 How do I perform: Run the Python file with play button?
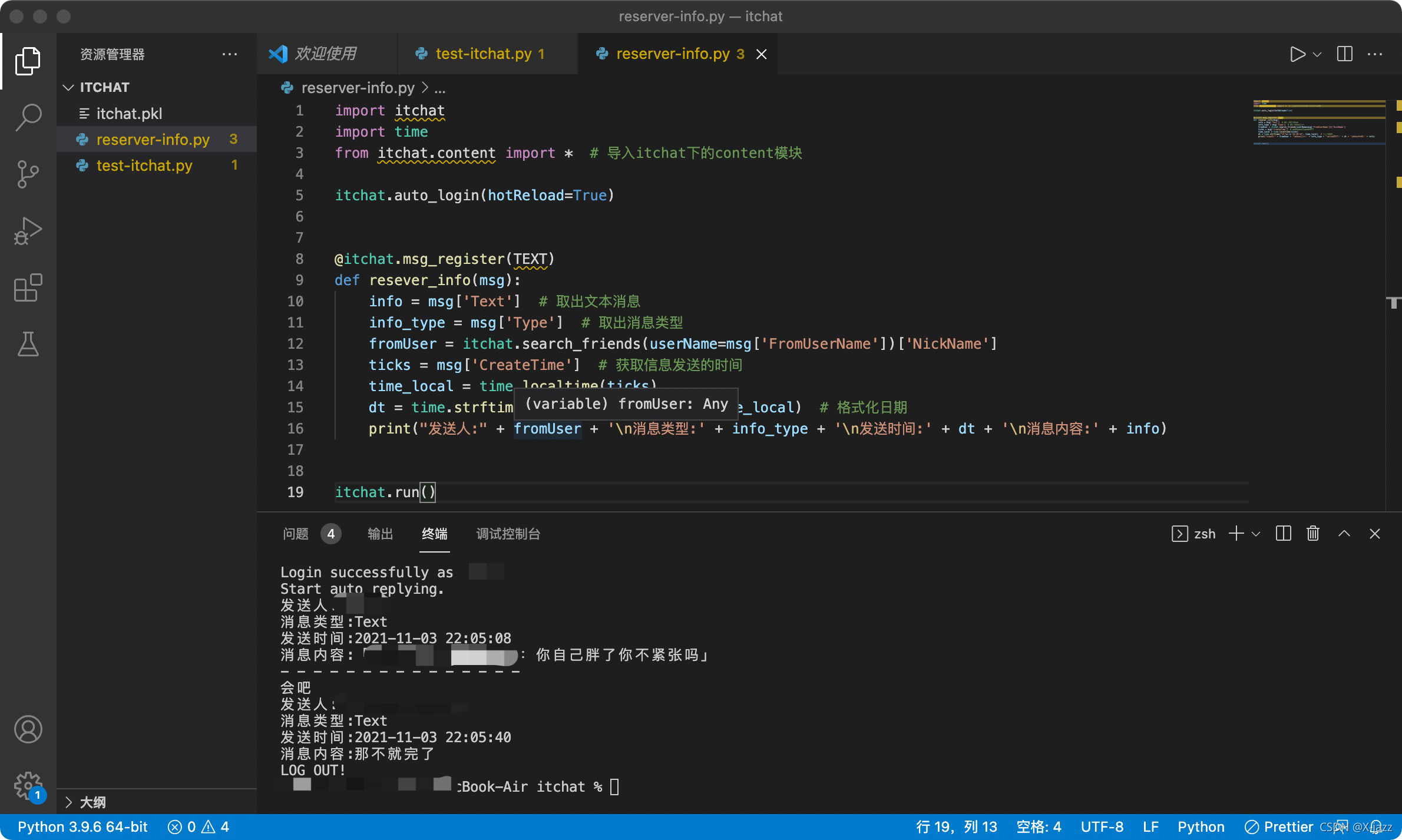pos(1297,54)
